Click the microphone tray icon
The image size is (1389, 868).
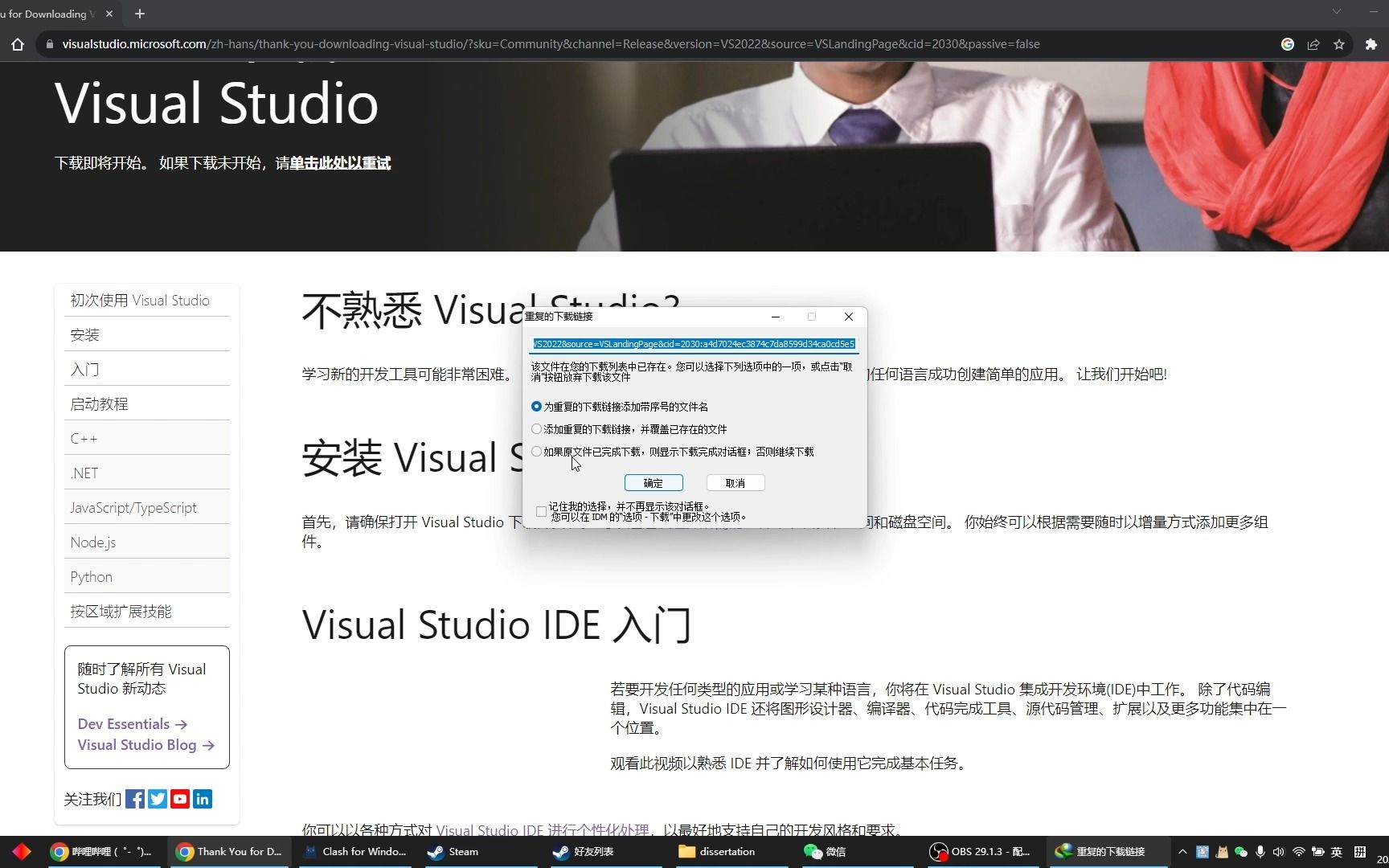coord(1260,852)
